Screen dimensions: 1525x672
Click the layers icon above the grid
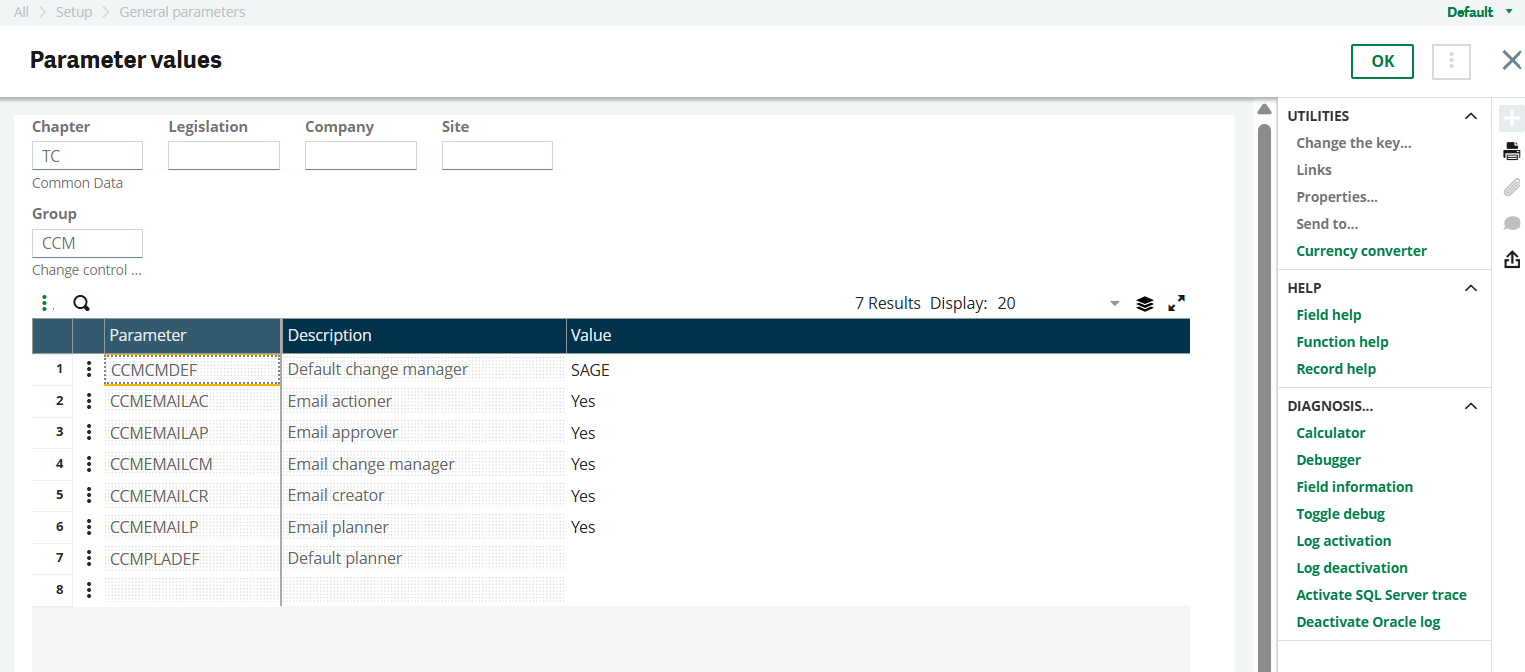[1145, 303]
